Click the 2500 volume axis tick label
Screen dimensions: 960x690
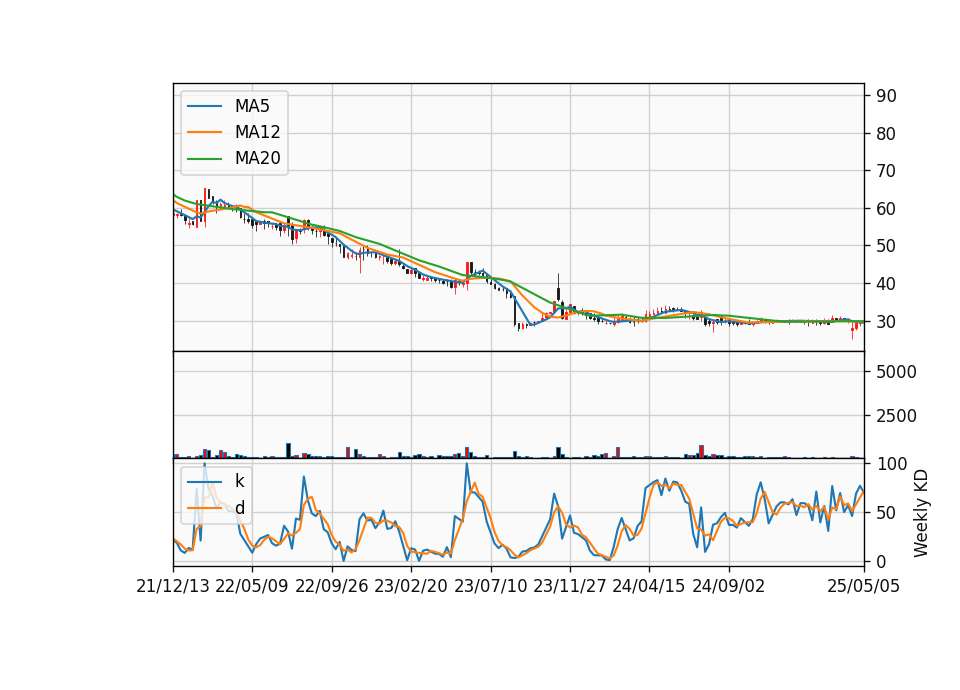coord(896,416)
